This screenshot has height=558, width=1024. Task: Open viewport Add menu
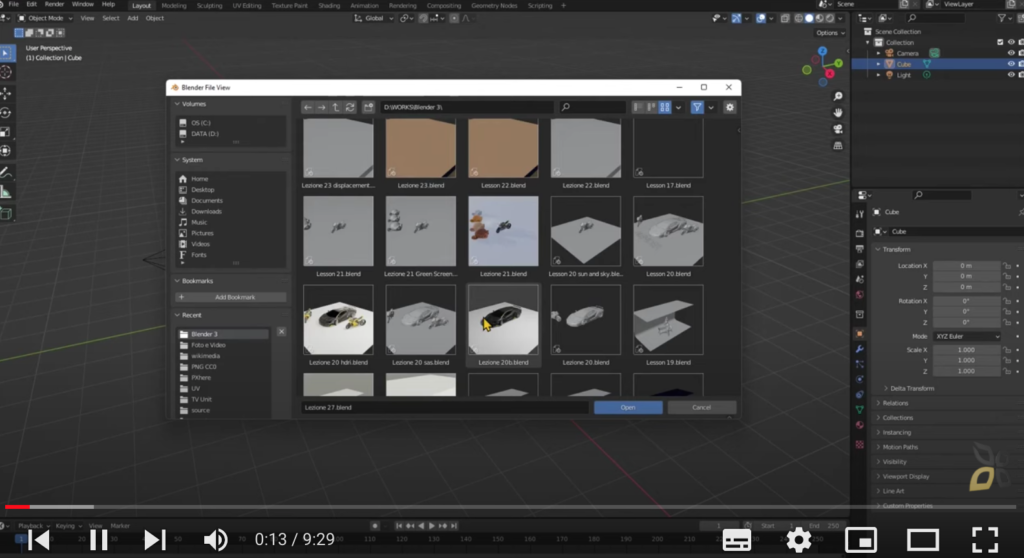(x=133, y=18)
